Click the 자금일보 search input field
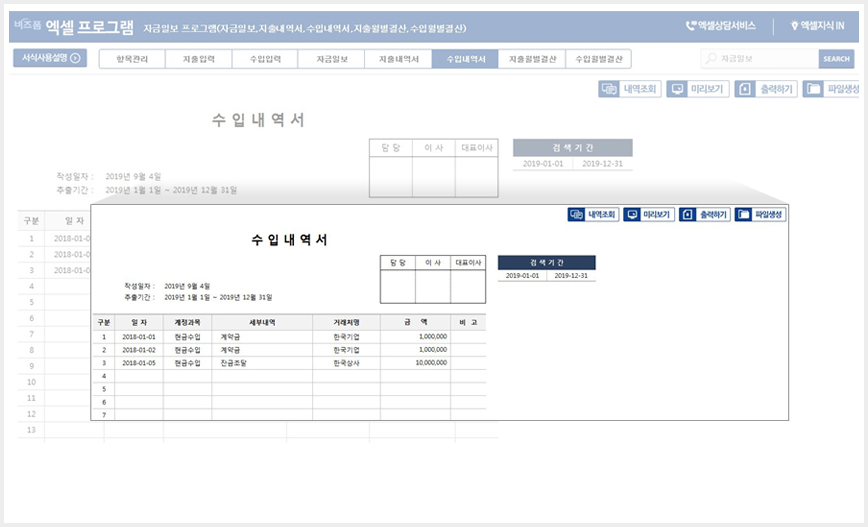 [760, 59]
